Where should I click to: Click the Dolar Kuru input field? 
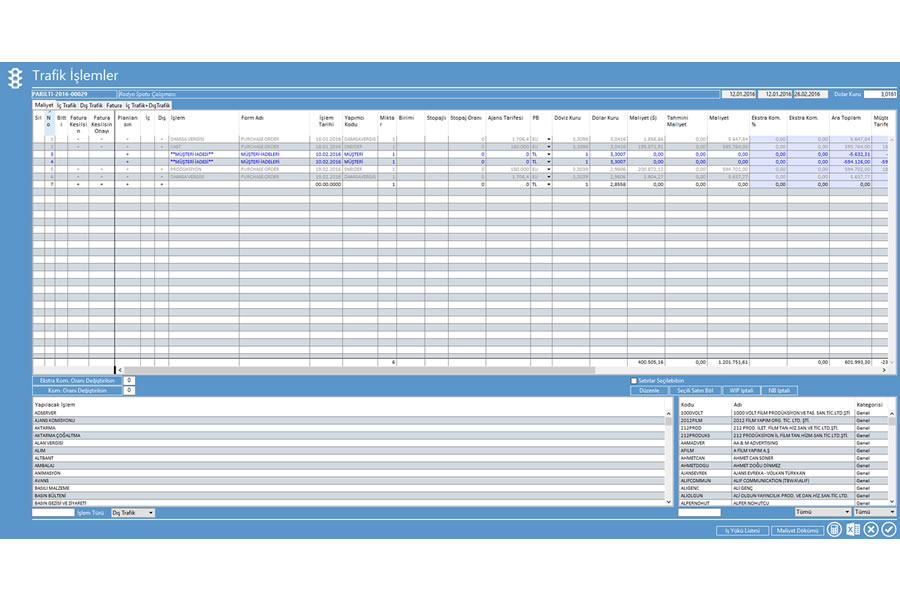click(x=879, y=94)
